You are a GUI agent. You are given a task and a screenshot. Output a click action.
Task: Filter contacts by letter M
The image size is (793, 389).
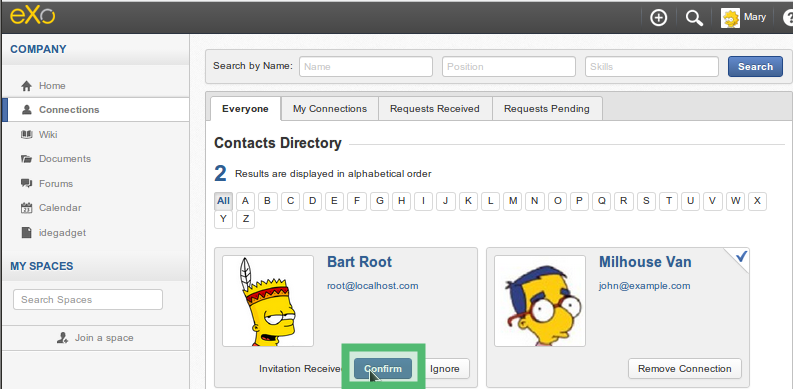click(x=512, y=201)
